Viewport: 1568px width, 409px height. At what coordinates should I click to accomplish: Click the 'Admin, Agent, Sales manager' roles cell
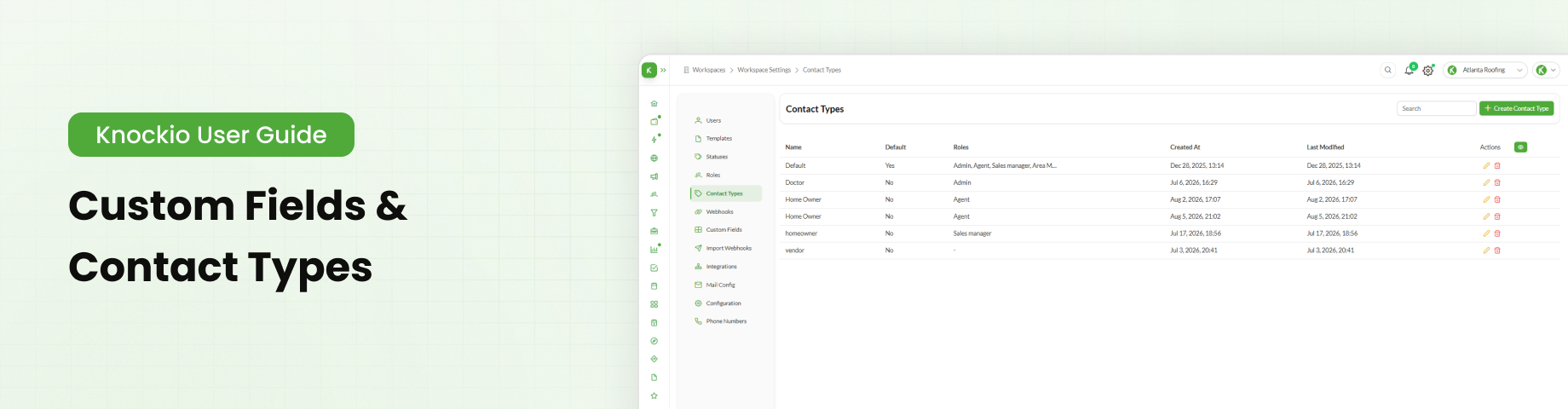1005,165
